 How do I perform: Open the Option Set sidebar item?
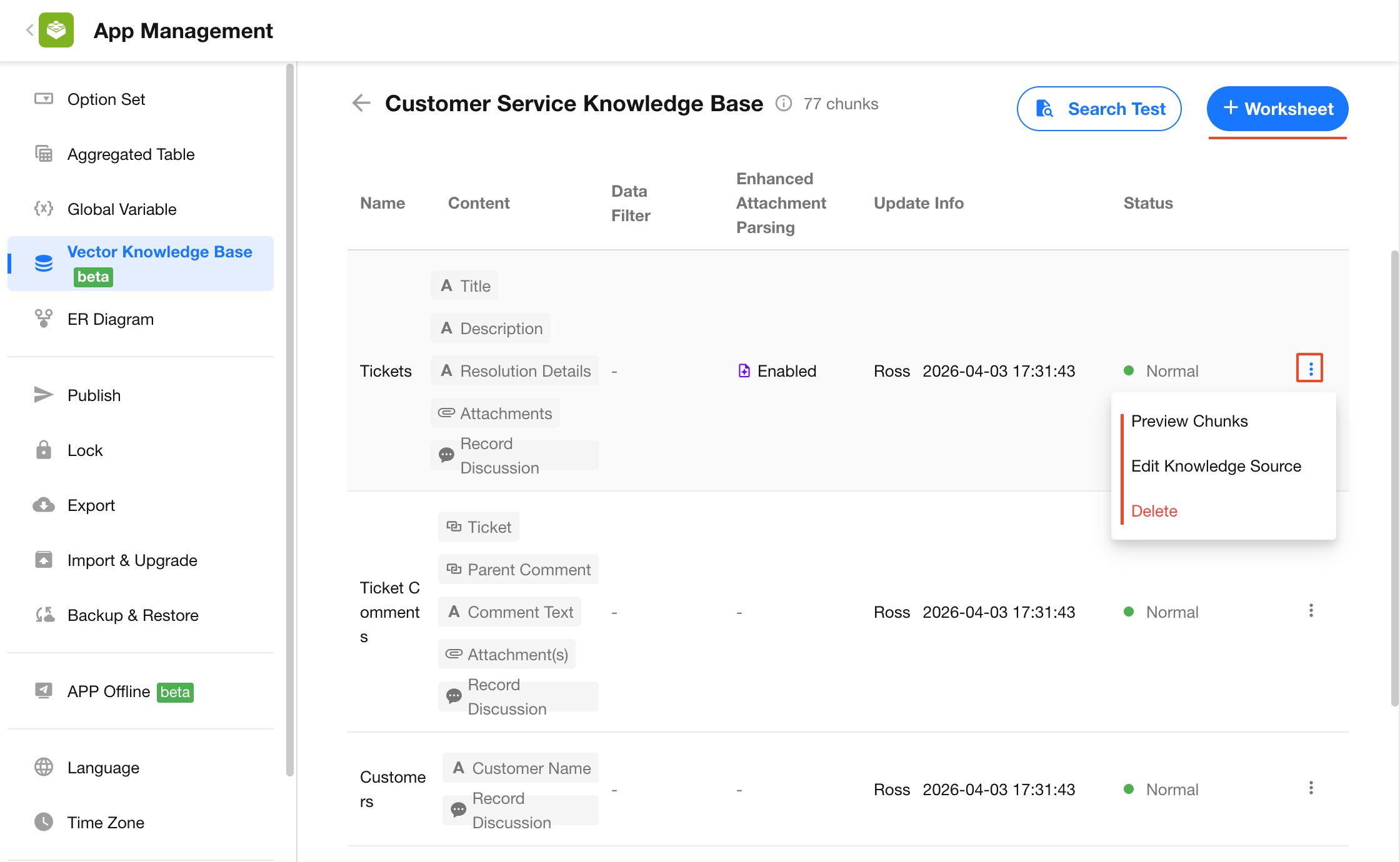[106, 99]
